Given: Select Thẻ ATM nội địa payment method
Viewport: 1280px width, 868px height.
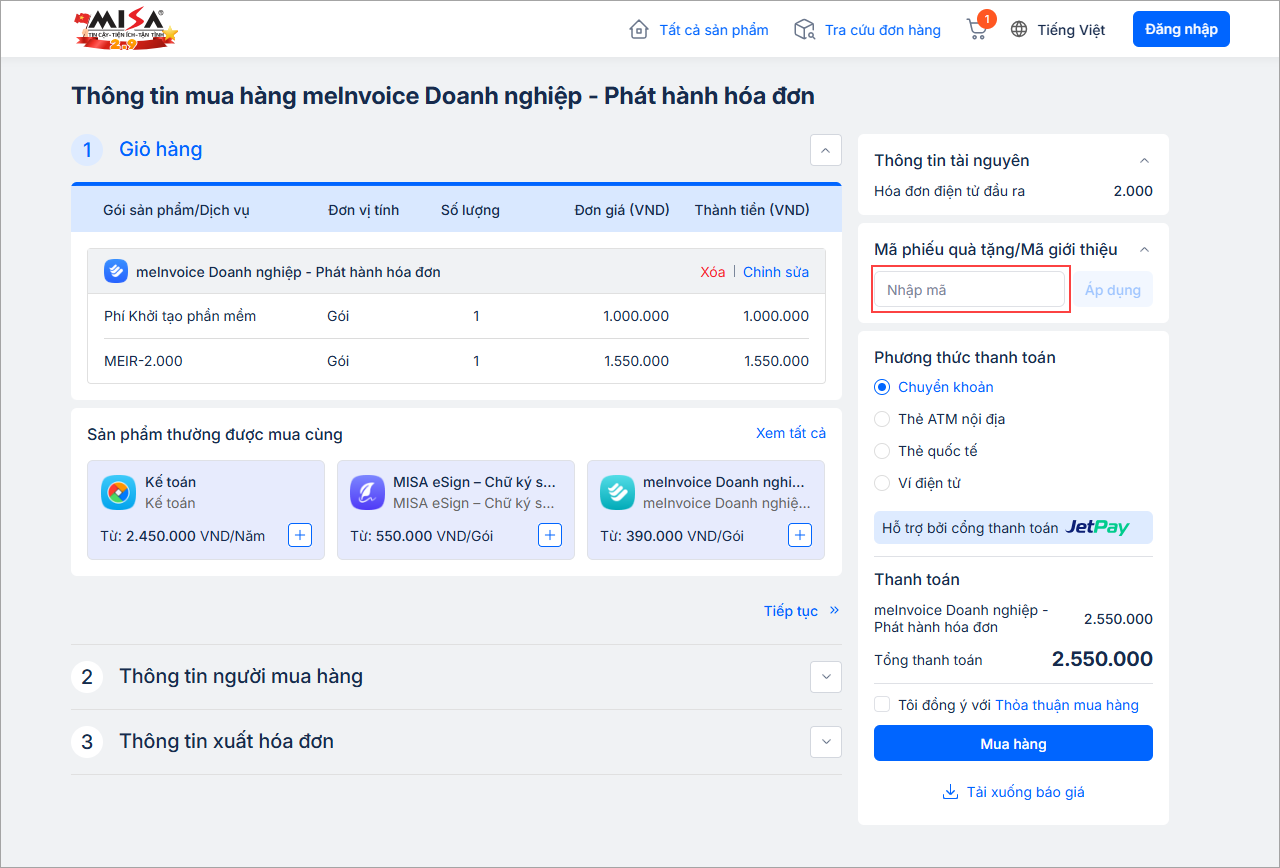Looking at the screenshot, I should pyautogui.click(x=882, y=419).
